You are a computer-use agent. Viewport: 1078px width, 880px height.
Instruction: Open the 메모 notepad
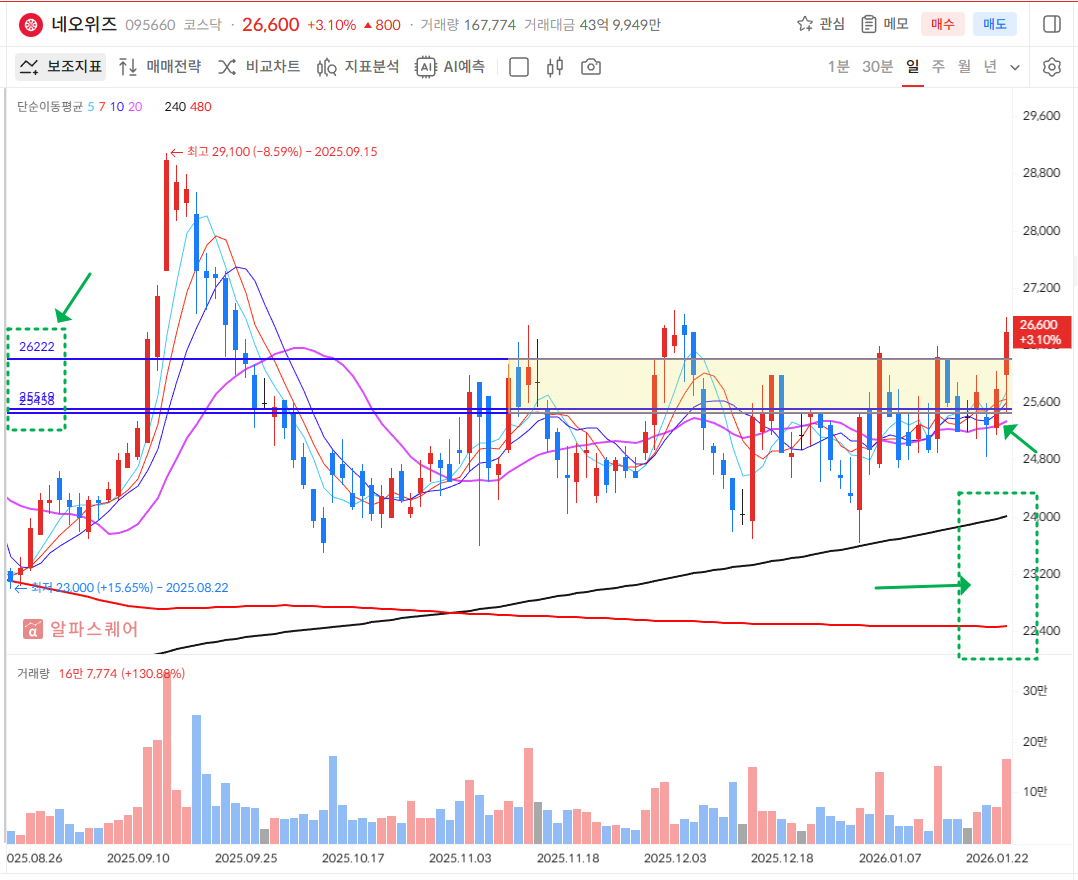884,24
